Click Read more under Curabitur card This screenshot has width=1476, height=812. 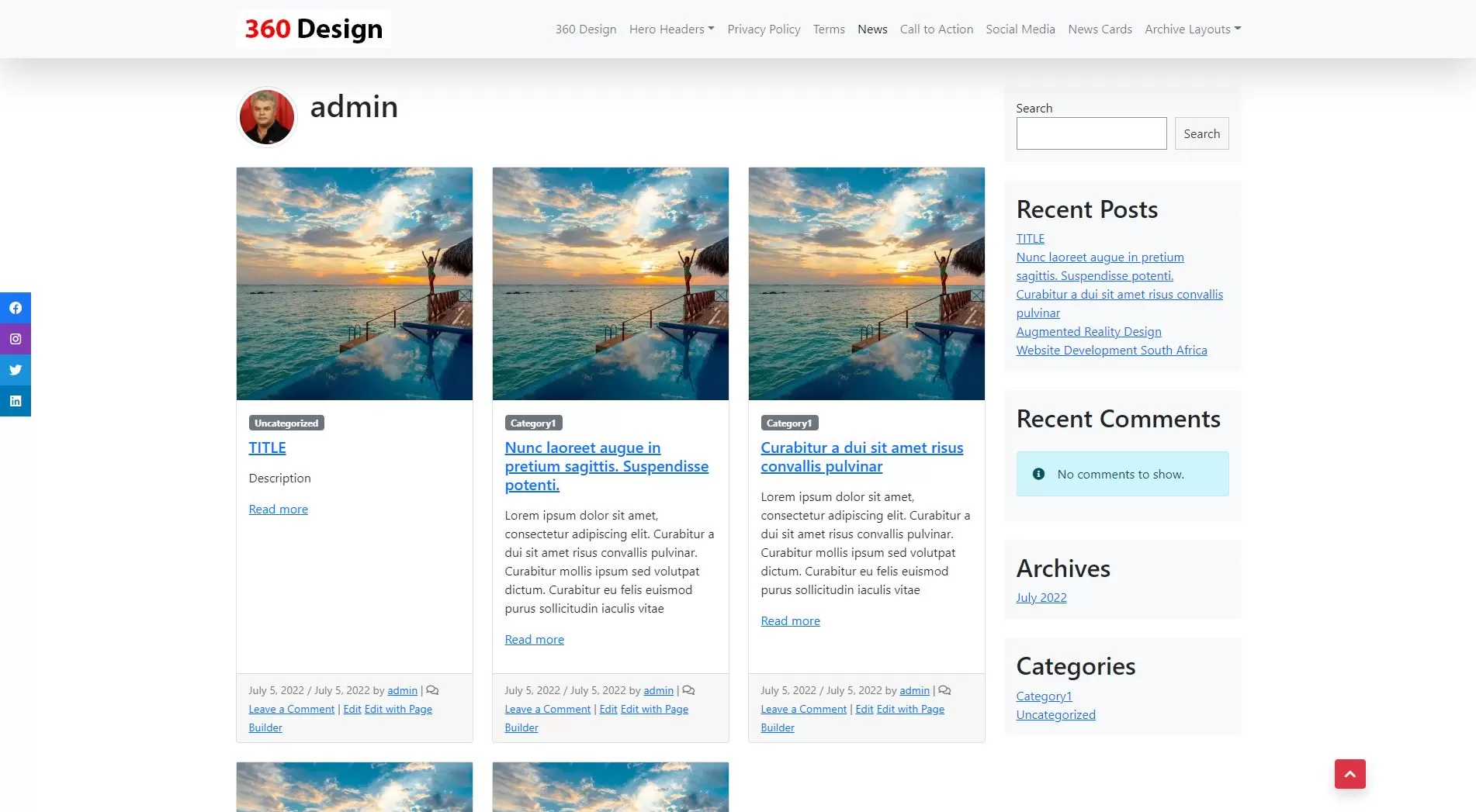[790, 620]
